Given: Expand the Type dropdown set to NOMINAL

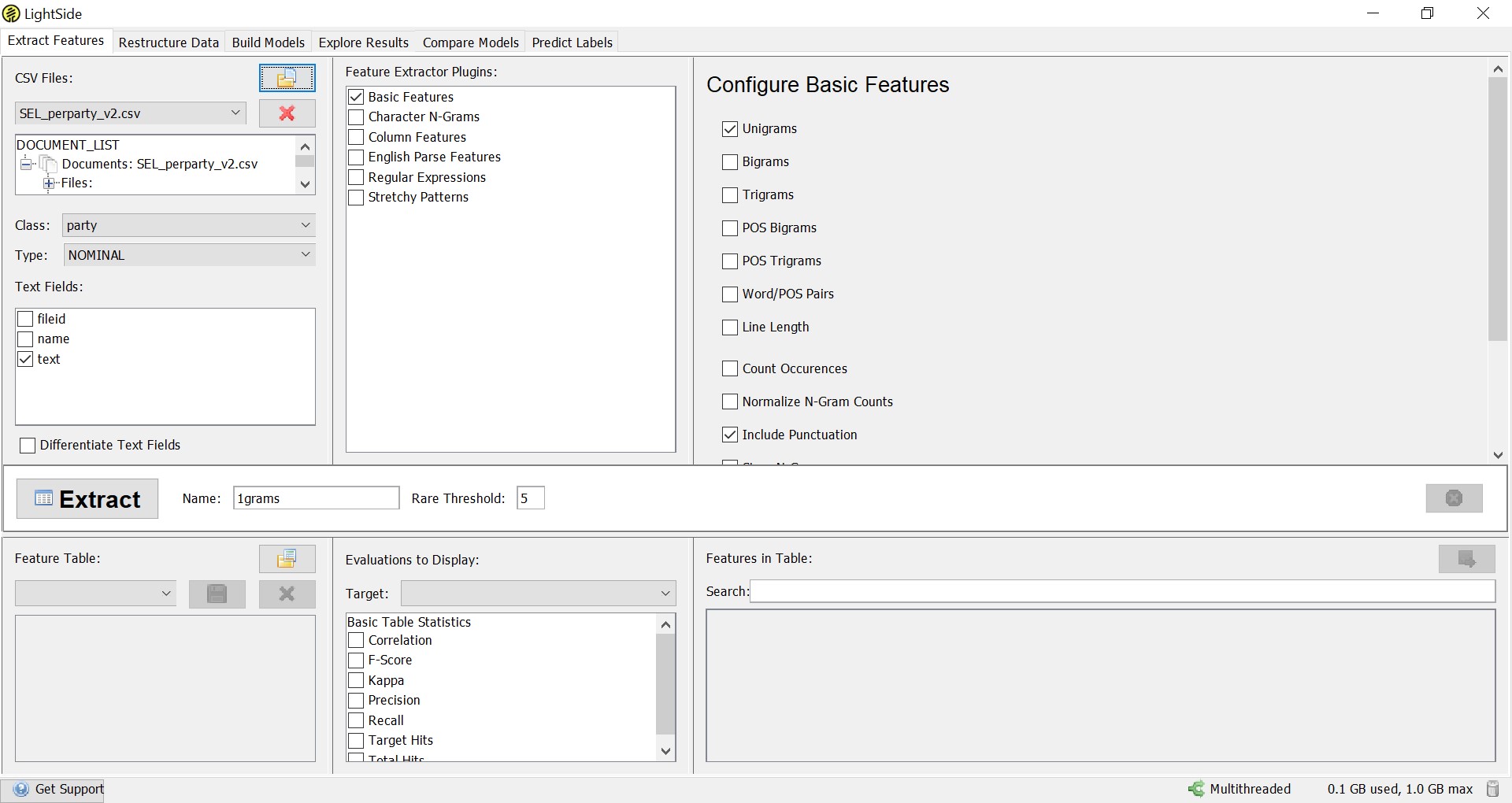Looking at the screenshot, I should [x=188, y=255].
